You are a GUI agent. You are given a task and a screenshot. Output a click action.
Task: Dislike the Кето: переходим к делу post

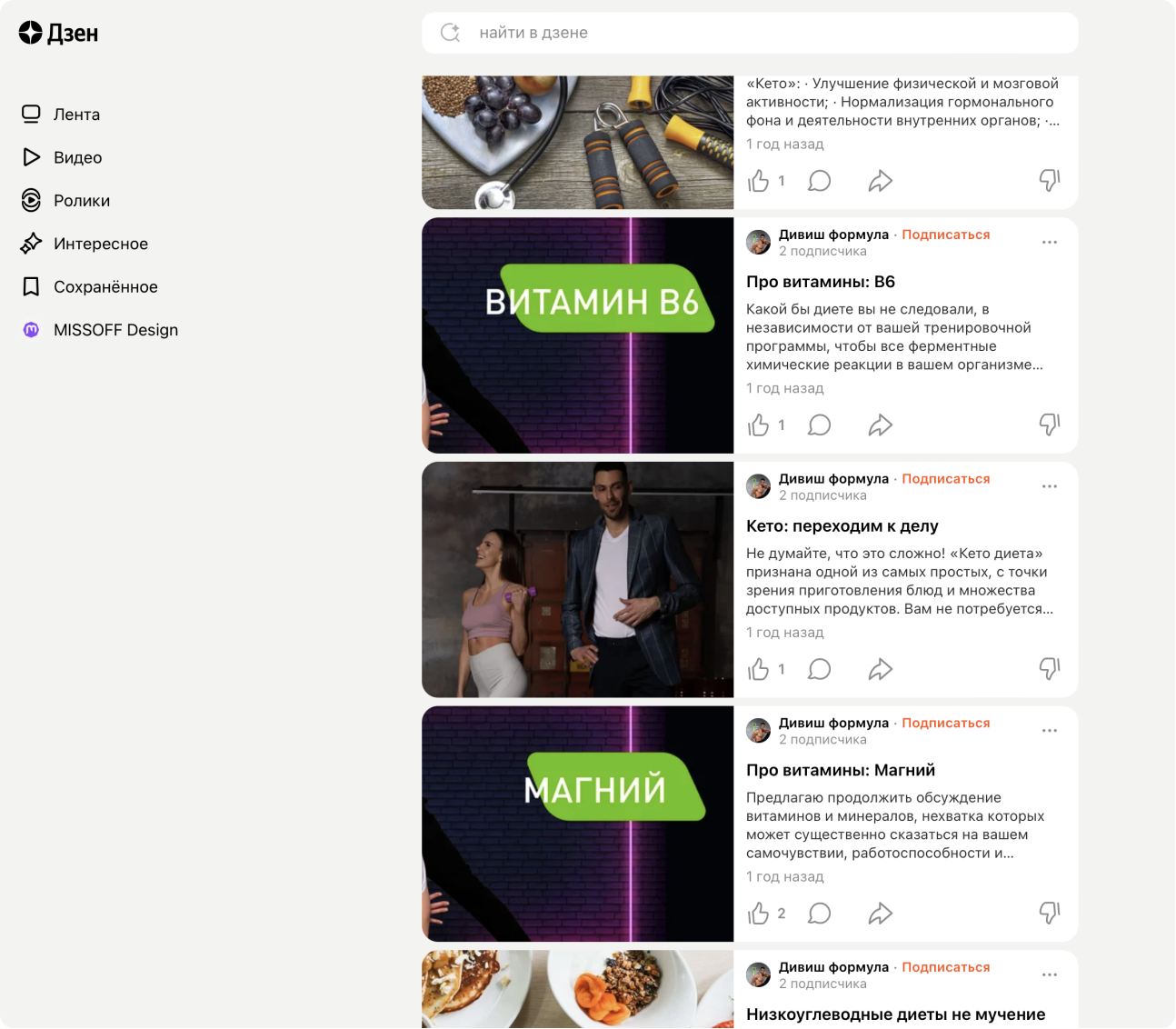(1050, 669)
